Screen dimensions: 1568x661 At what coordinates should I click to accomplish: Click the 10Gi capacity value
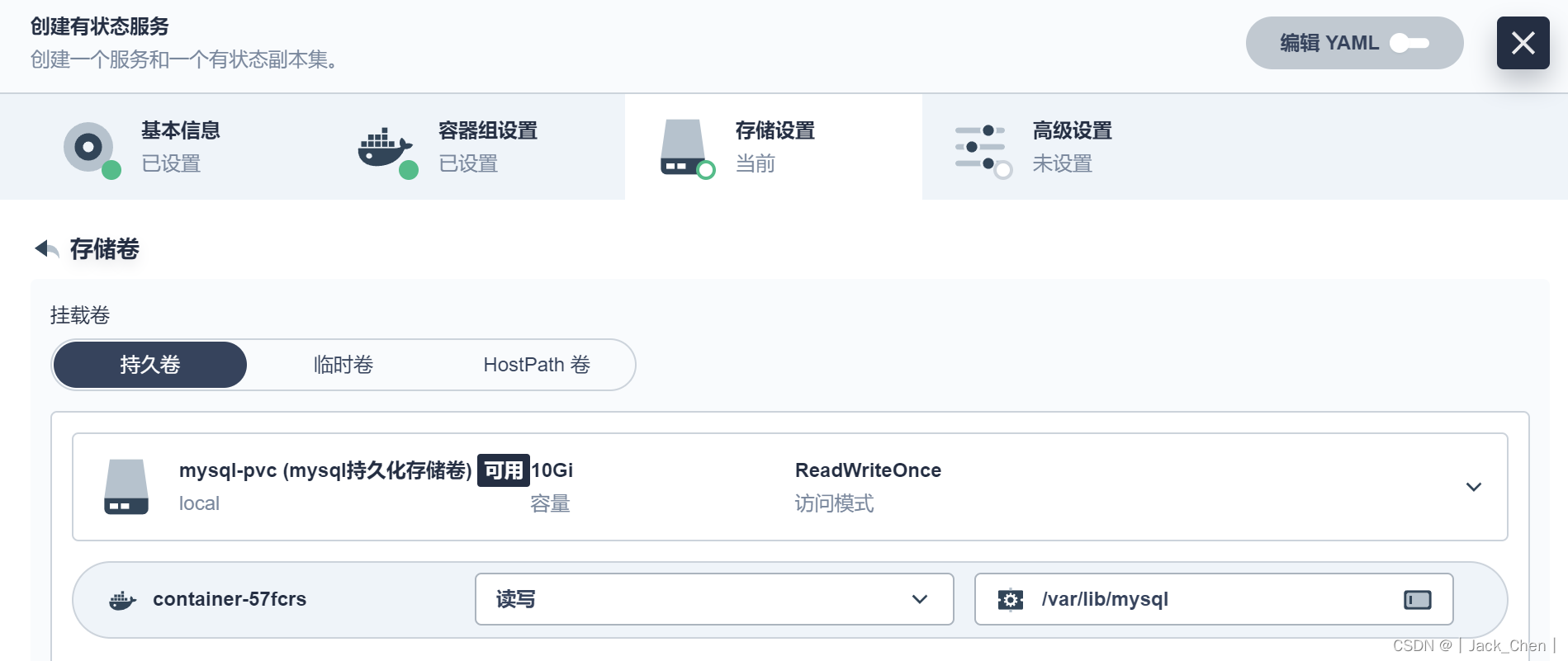click(x=552, y=470)
